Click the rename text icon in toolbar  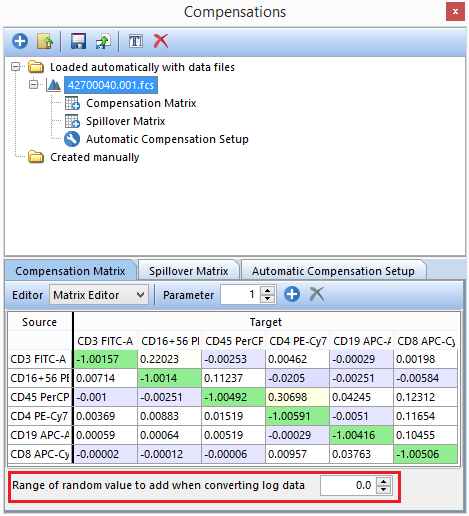pos(136,41)
